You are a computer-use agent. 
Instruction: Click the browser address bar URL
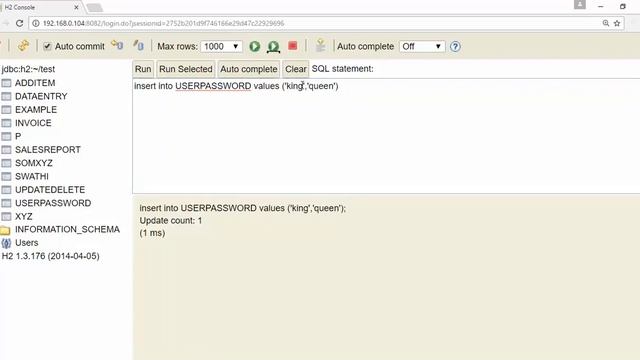coord(163,24)
